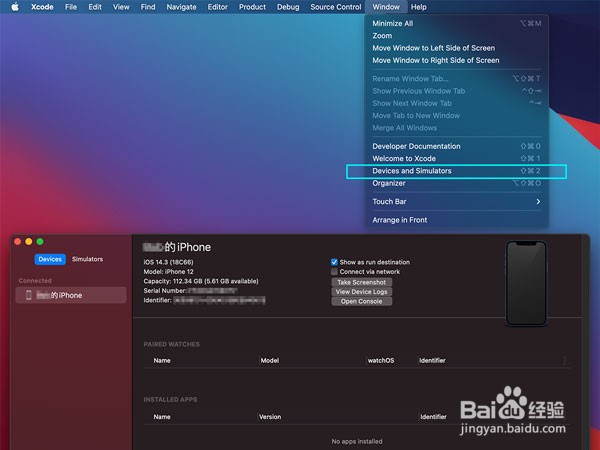Click Version column header in Installed Apps
The width and height of the screenshot is (600, 450).
pyautogui.click(x=270, y=417)
